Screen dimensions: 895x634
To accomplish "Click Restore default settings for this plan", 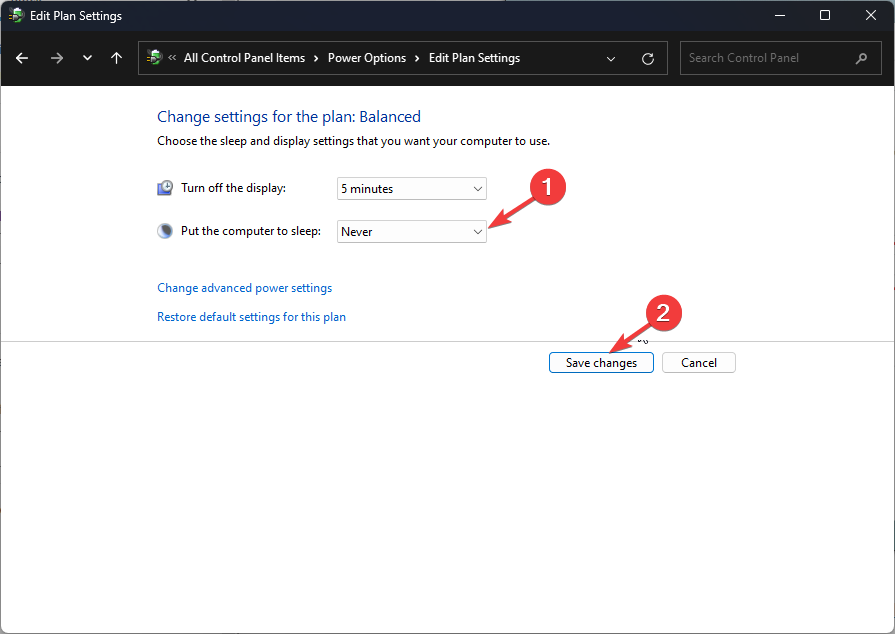I will [x=251, y=317].
